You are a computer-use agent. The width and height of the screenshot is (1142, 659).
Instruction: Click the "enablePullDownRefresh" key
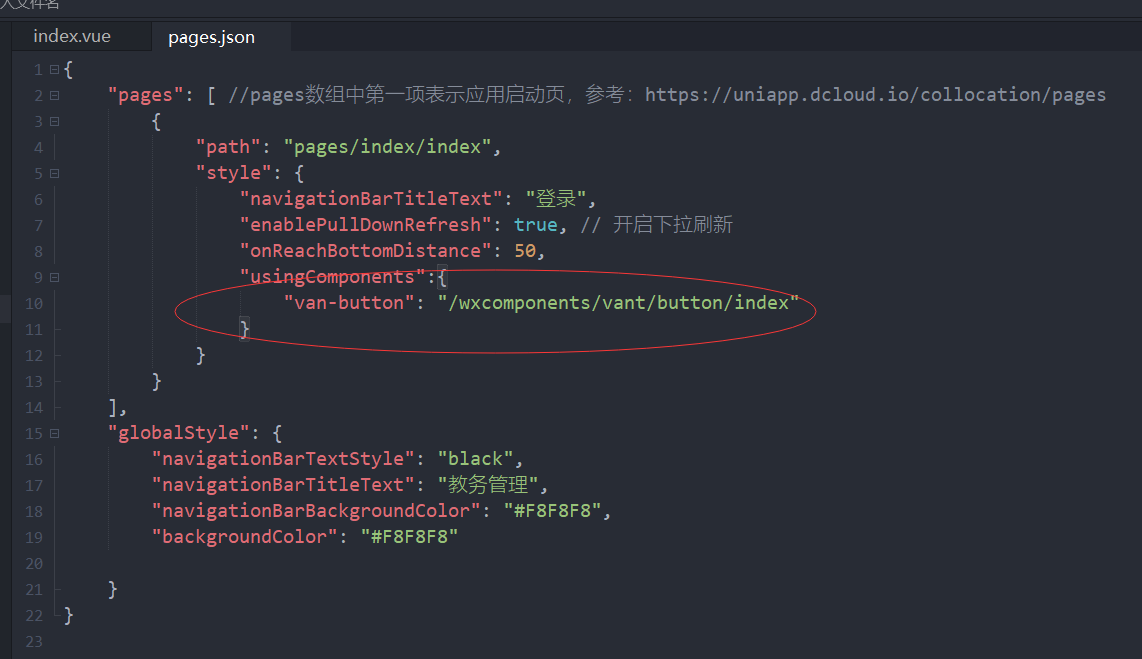point(366,225)
